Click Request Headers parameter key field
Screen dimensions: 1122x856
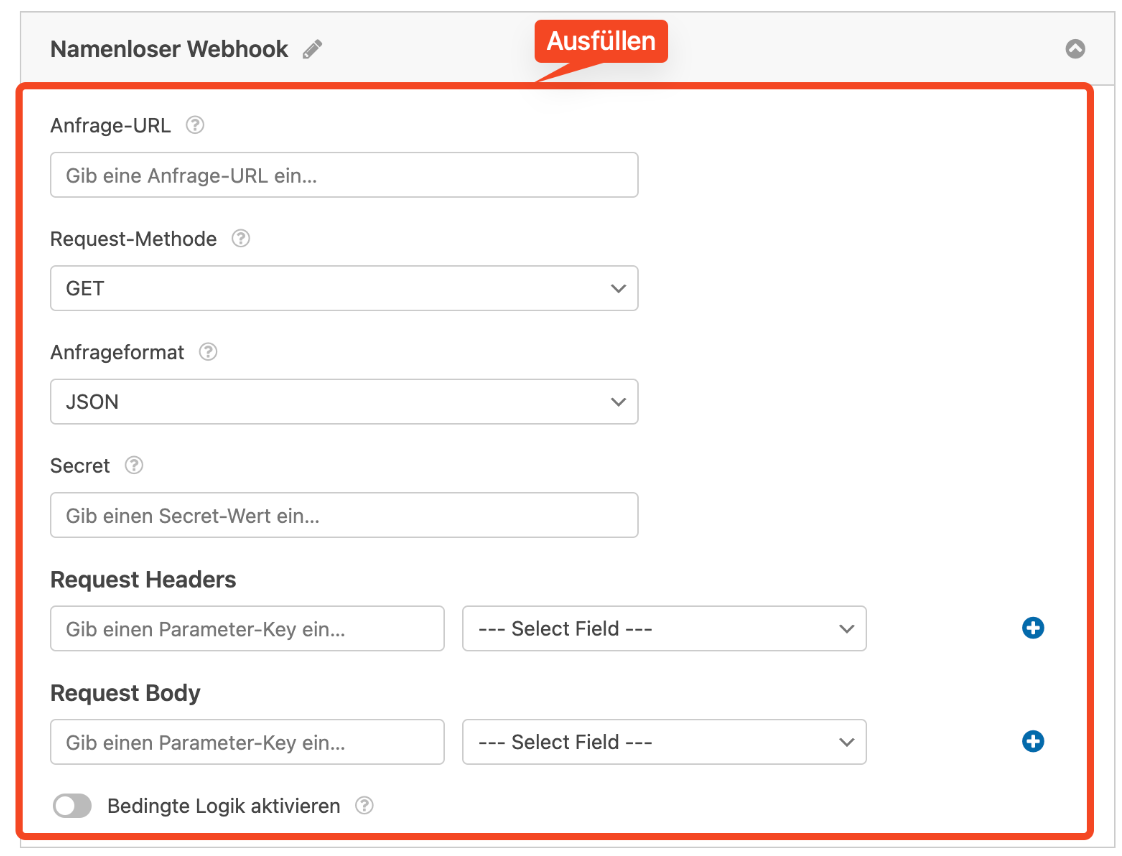tap(247, 629)
